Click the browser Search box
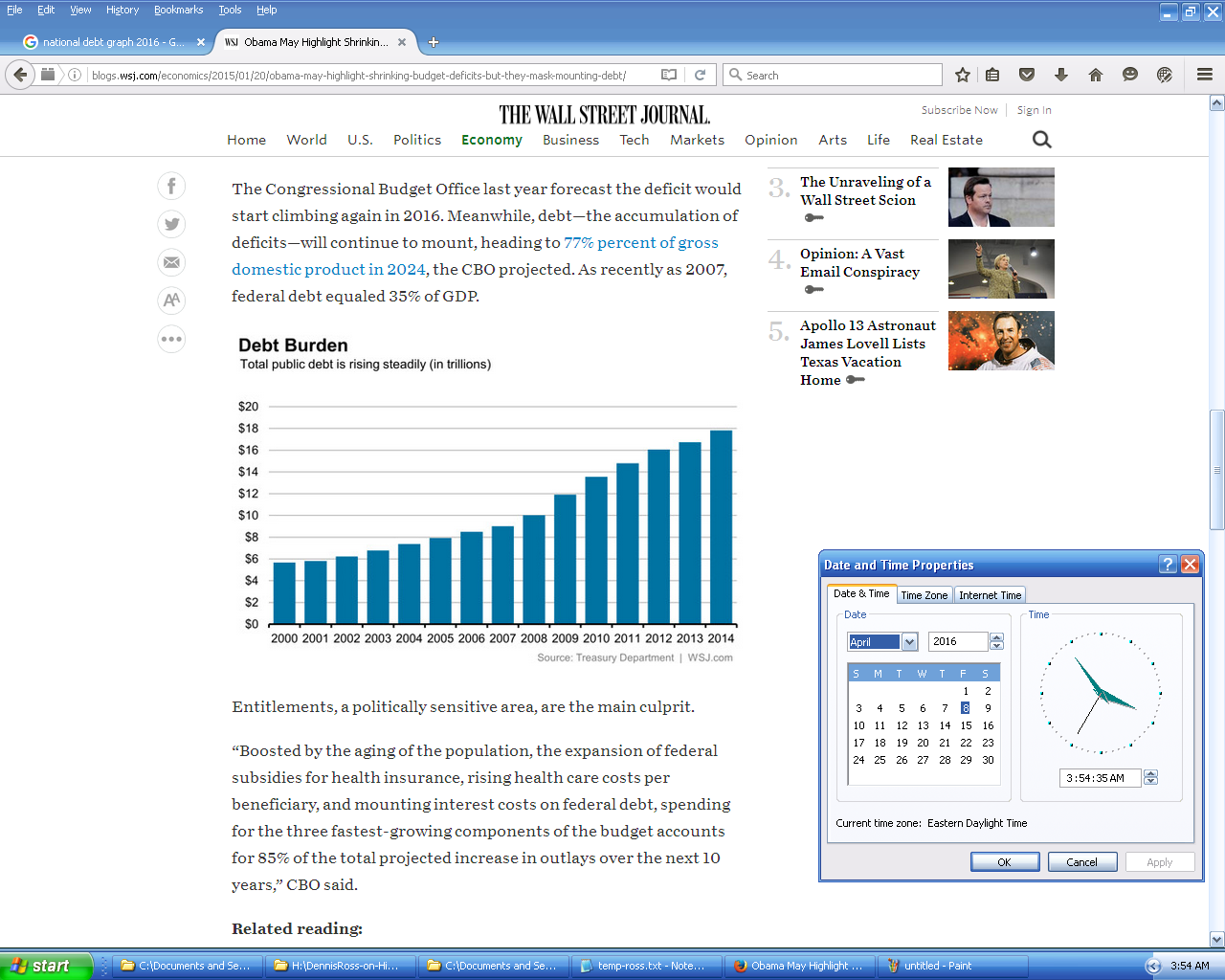The image size is (1225, 980). tap(833, 75)
